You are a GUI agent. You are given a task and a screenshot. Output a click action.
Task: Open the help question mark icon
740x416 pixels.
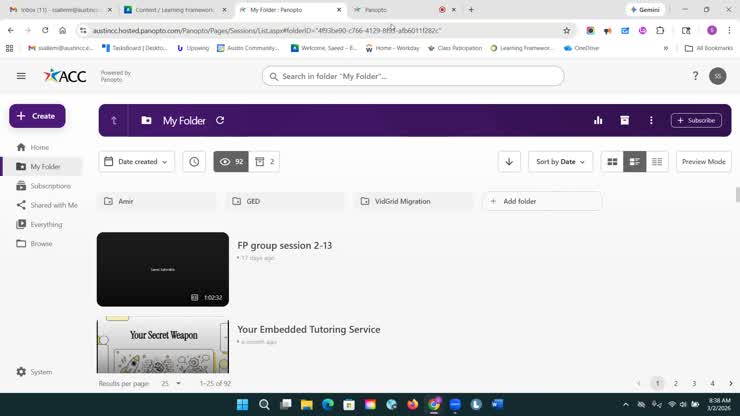point(695,76)
